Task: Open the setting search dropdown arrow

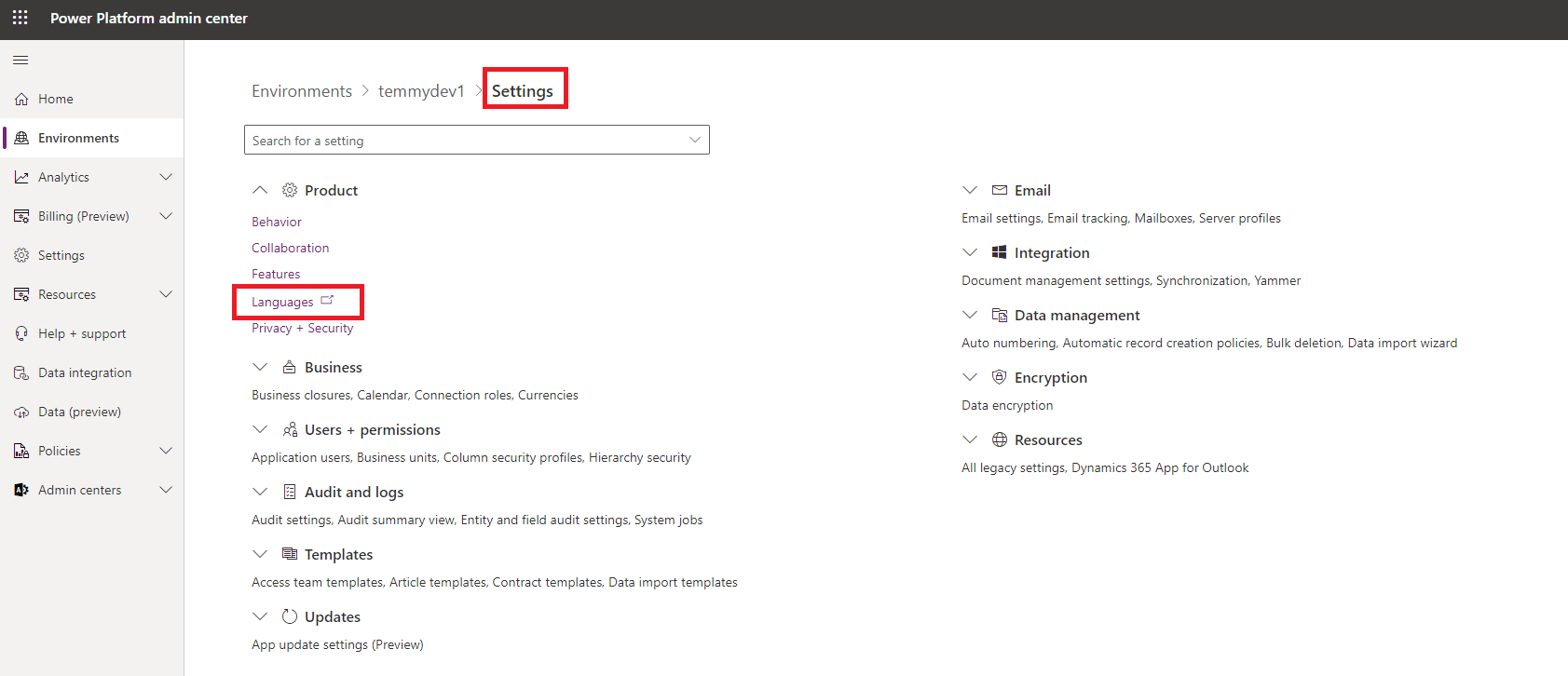Action: click(x=694, y=140)
